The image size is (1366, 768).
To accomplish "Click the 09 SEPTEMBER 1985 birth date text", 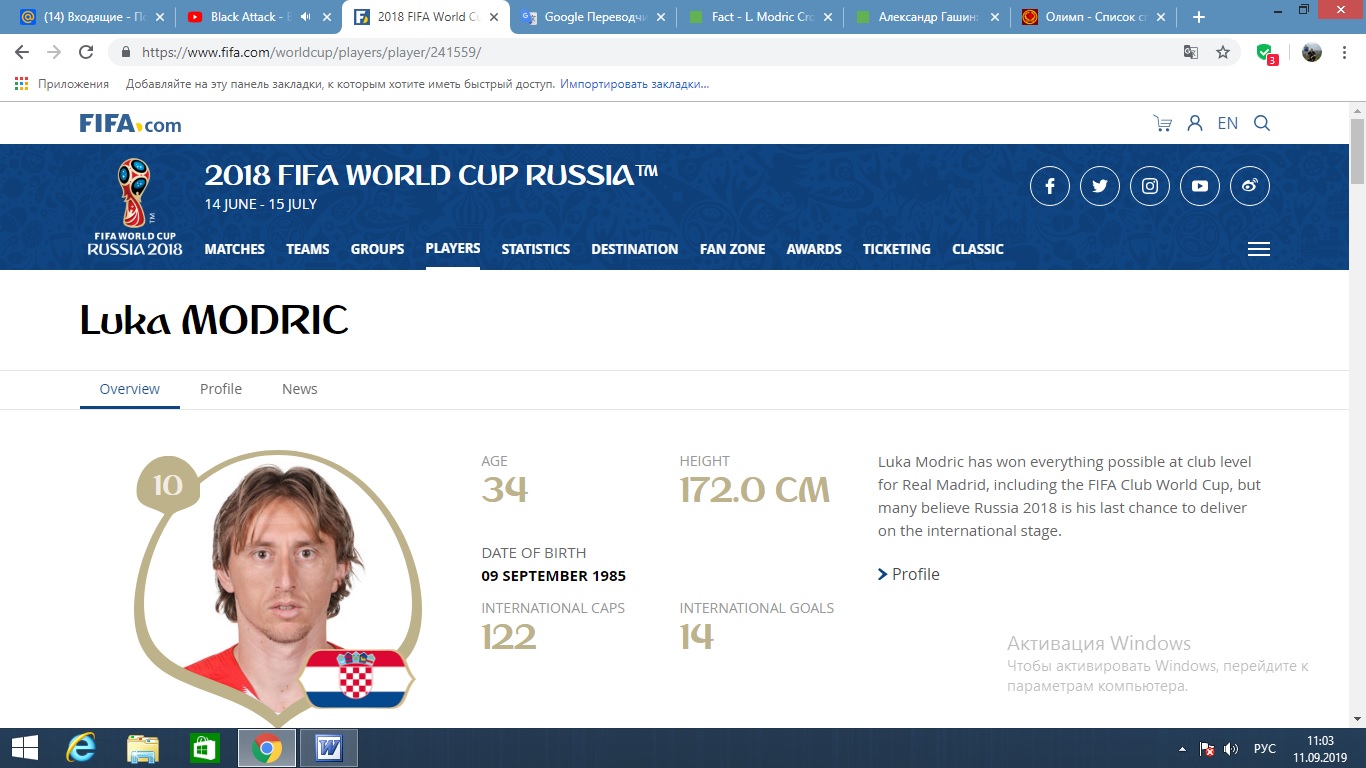I will tap(554, 576).
